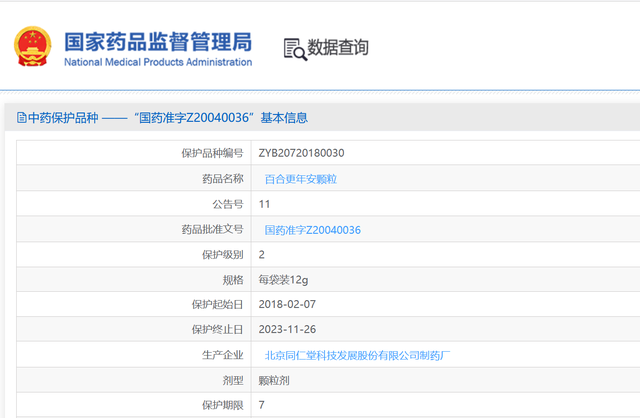
Task: Select the value 每袋装12g
Action: (283, 280)
